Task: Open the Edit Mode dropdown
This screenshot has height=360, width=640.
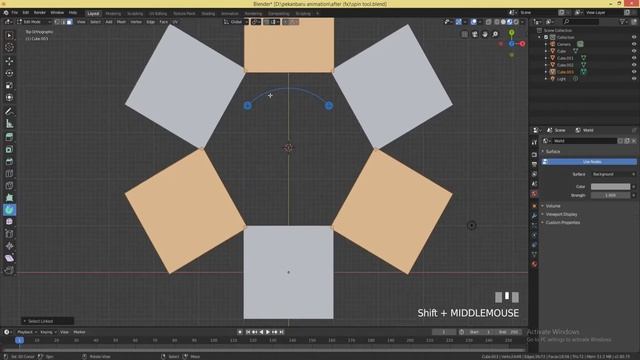Action: tap(34, 22)
